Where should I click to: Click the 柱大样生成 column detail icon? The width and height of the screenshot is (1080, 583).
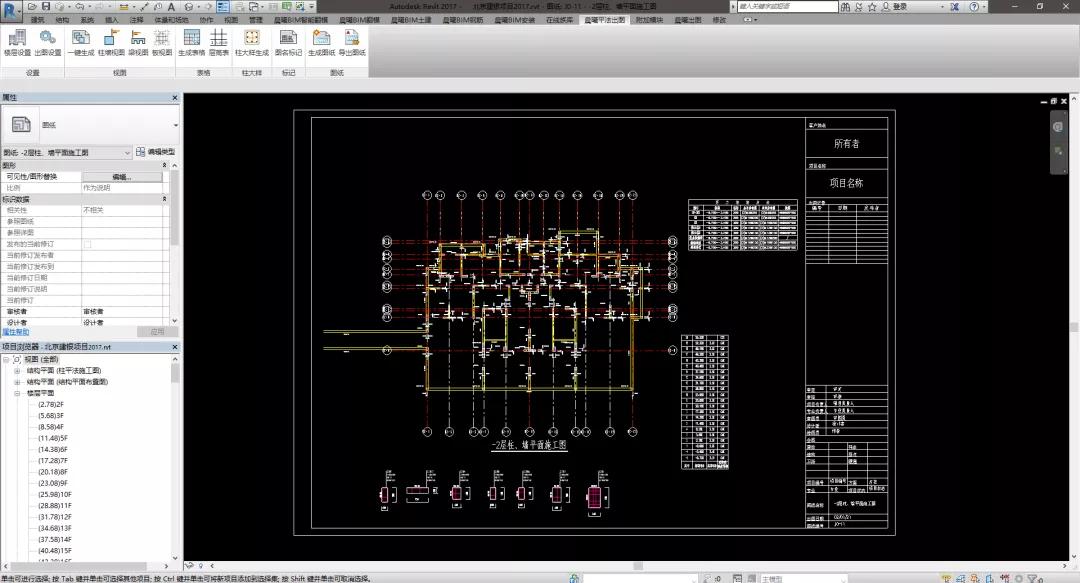coord(252,43)
